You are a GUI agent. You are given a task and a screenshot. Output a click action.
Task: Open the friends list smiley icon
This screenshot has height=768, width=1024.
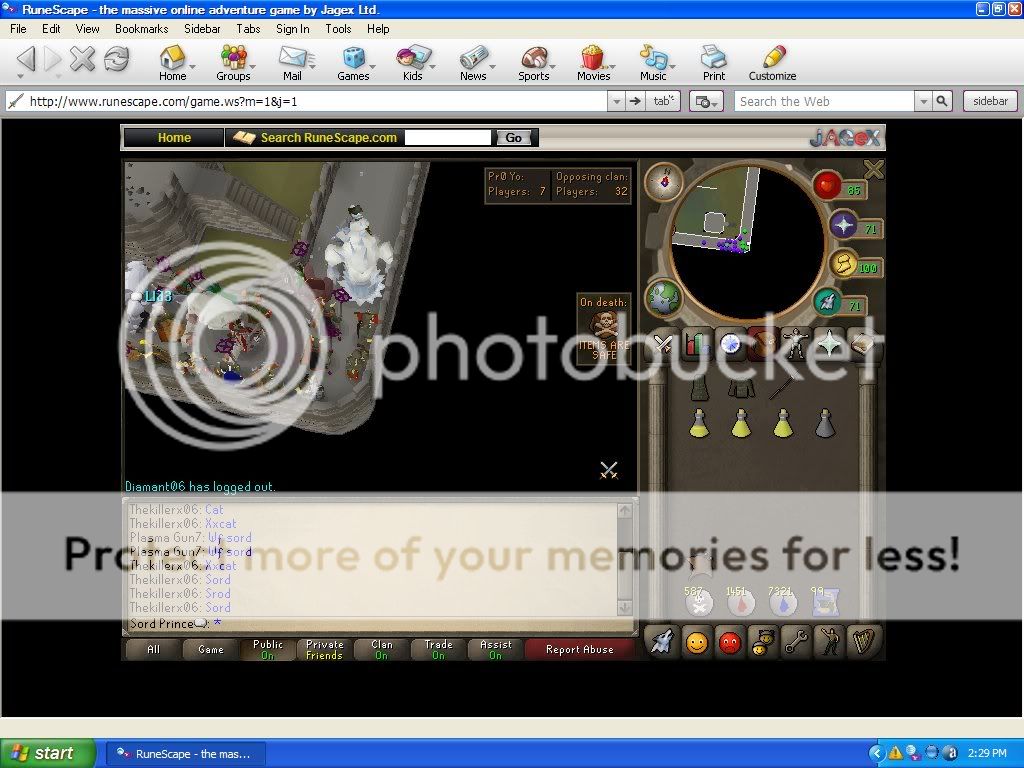coord(696,642)
